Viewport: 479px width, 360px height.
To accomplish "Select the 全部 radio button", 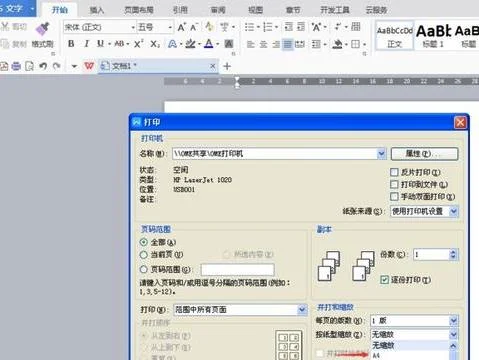I will [144, 242].
